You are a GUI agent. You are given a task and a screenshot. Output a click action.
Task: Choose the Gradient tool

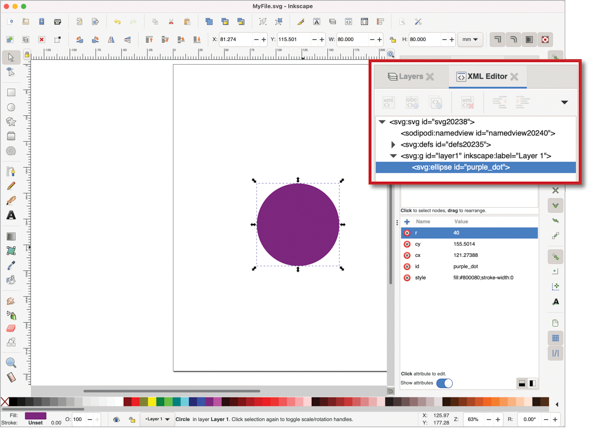[x=11, y=236]
